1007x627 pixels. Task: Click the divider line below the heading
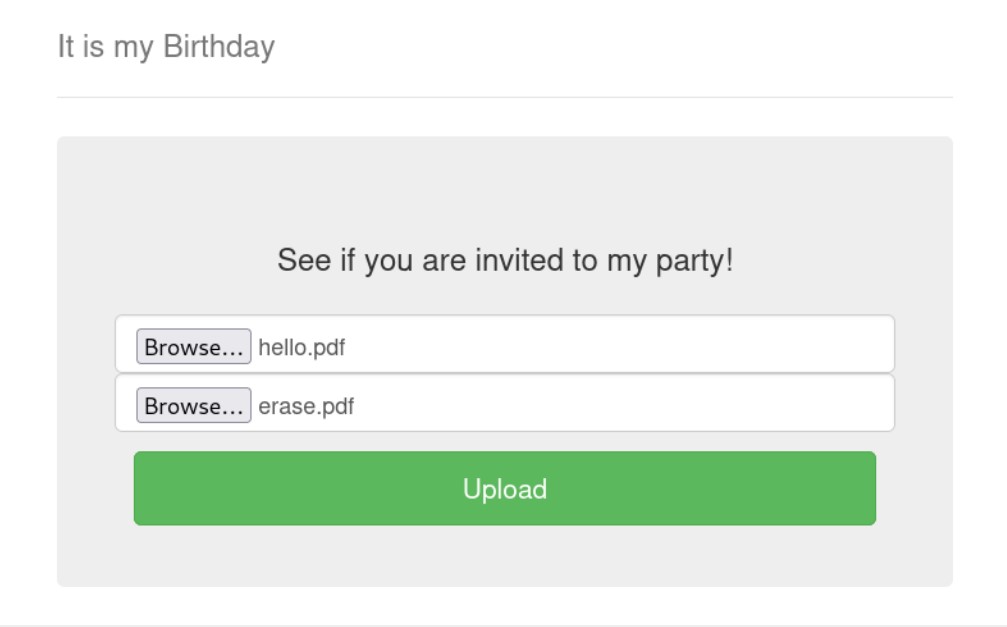coord(505,97)
